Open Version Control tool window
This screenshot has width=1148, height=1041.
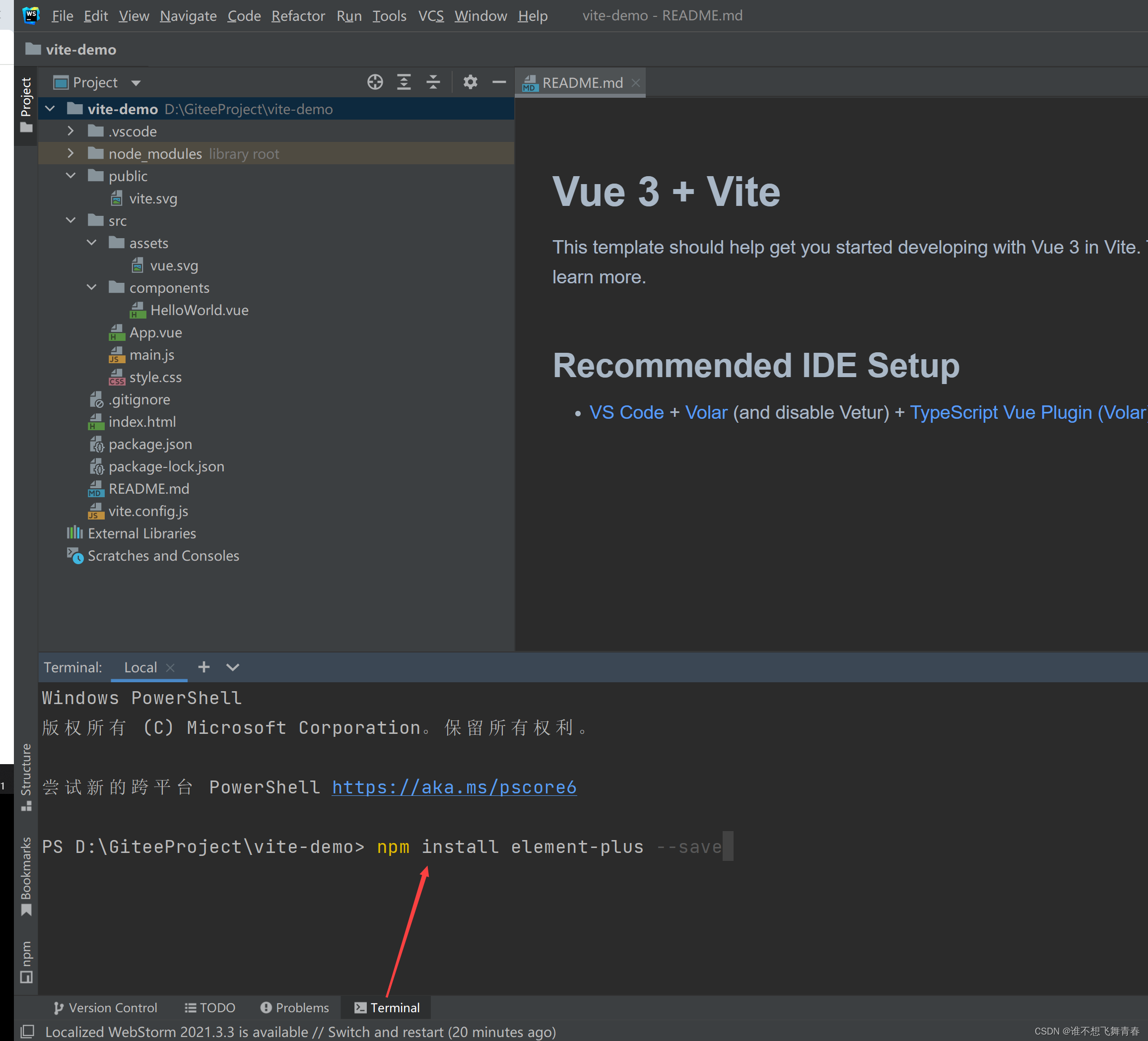105,1007
